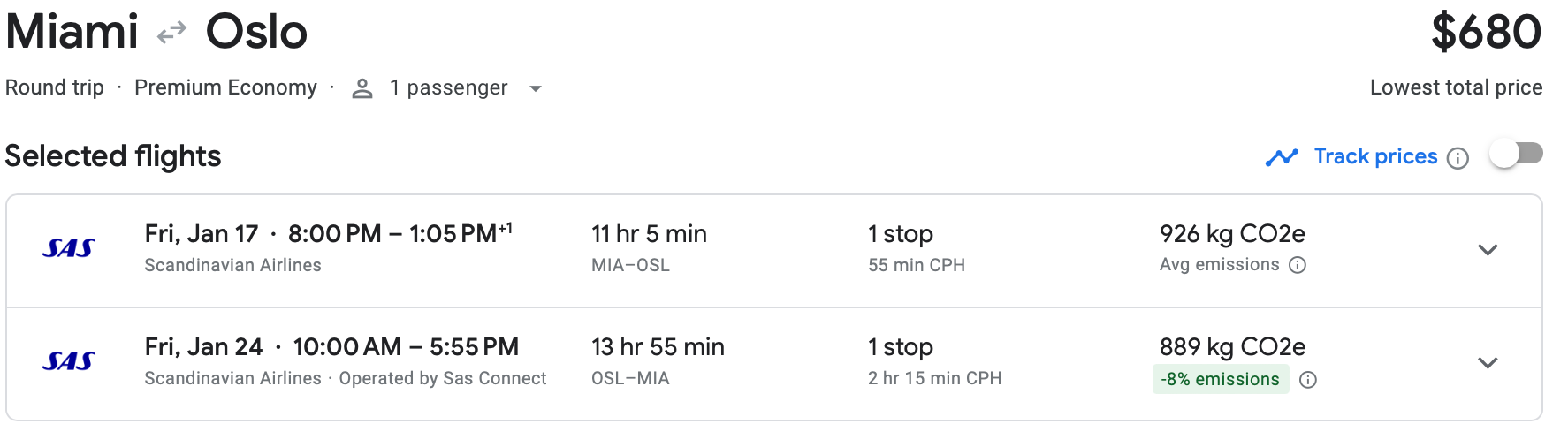The height and width of the screenshot is (447, 1568).
Task: Open the info icon beside Track prices
Action: (1458, 158)
